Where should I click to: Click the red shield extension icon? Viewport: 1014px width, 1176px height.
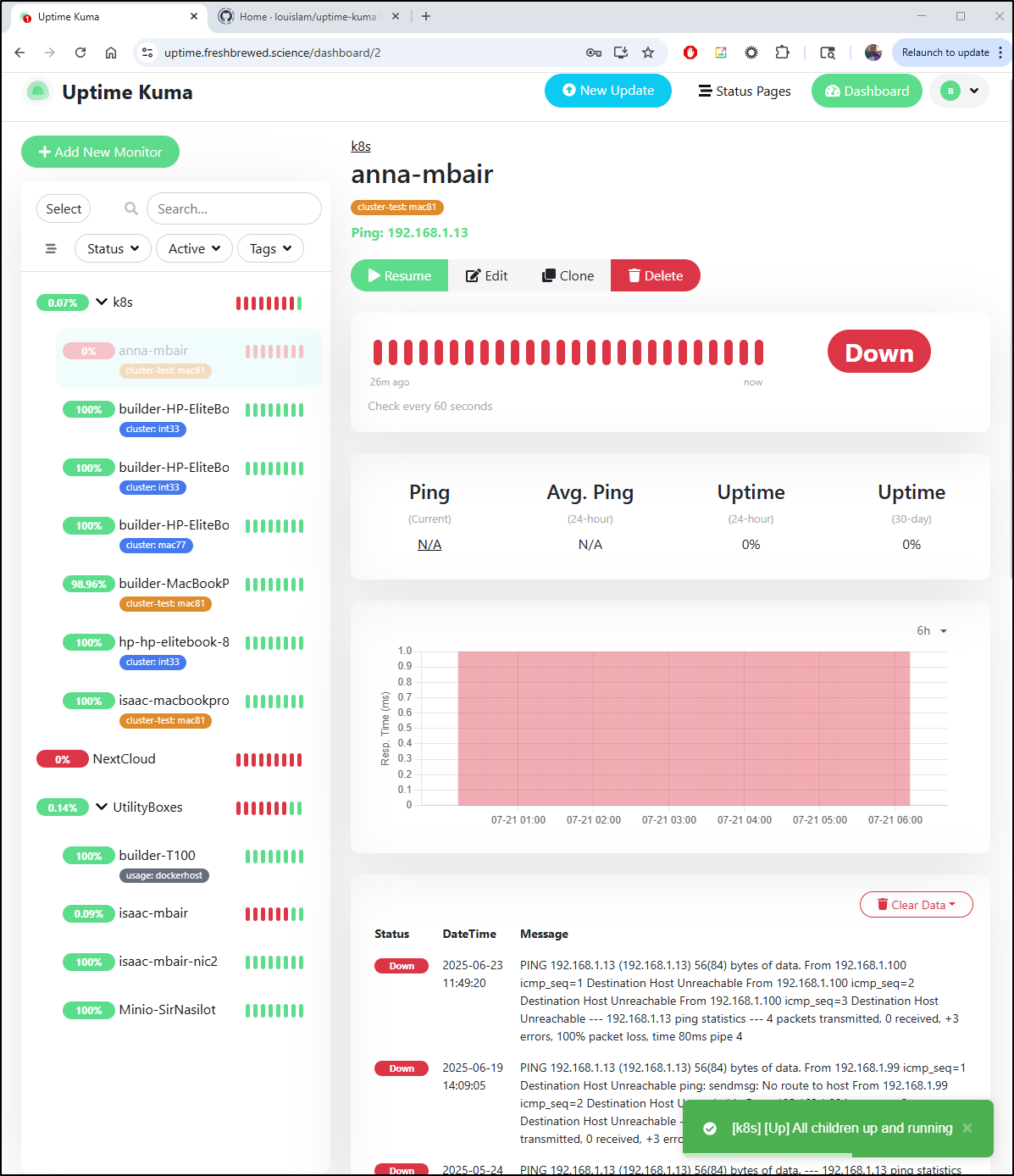click(690, 53)
